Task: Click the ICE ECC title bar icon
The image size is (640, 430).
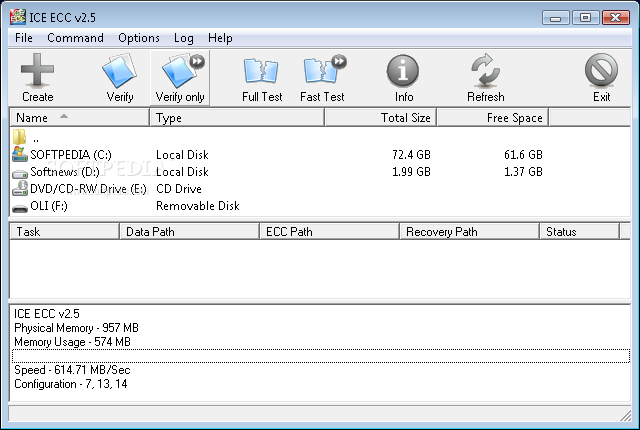Action: (18, 17)
